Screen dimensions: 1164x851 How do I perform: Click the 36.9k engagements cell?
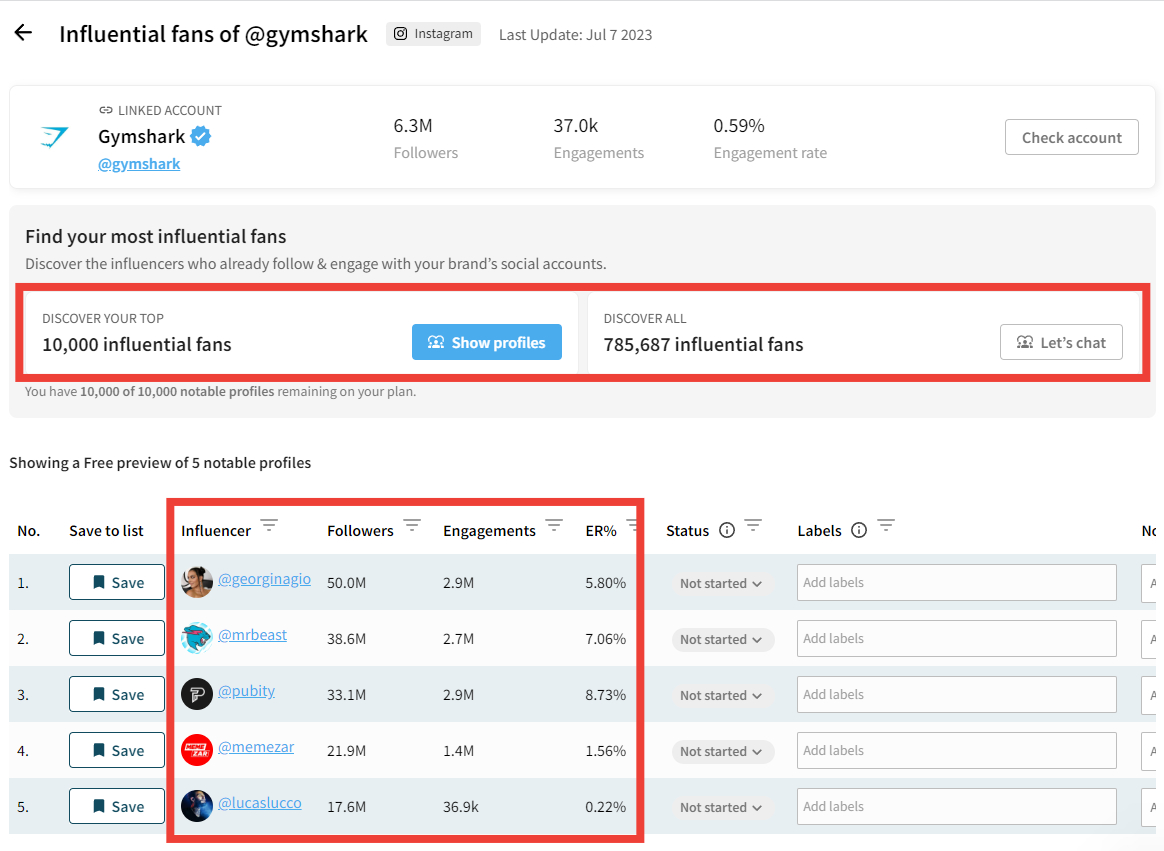point(461,807)
